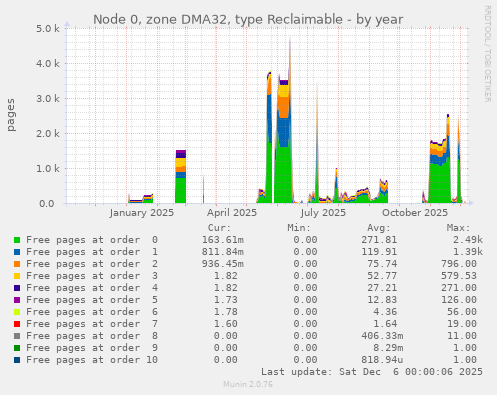This screenshot has width=497, height=395.
Task: Click the average value '406.33m'
Action: (382, 336)
